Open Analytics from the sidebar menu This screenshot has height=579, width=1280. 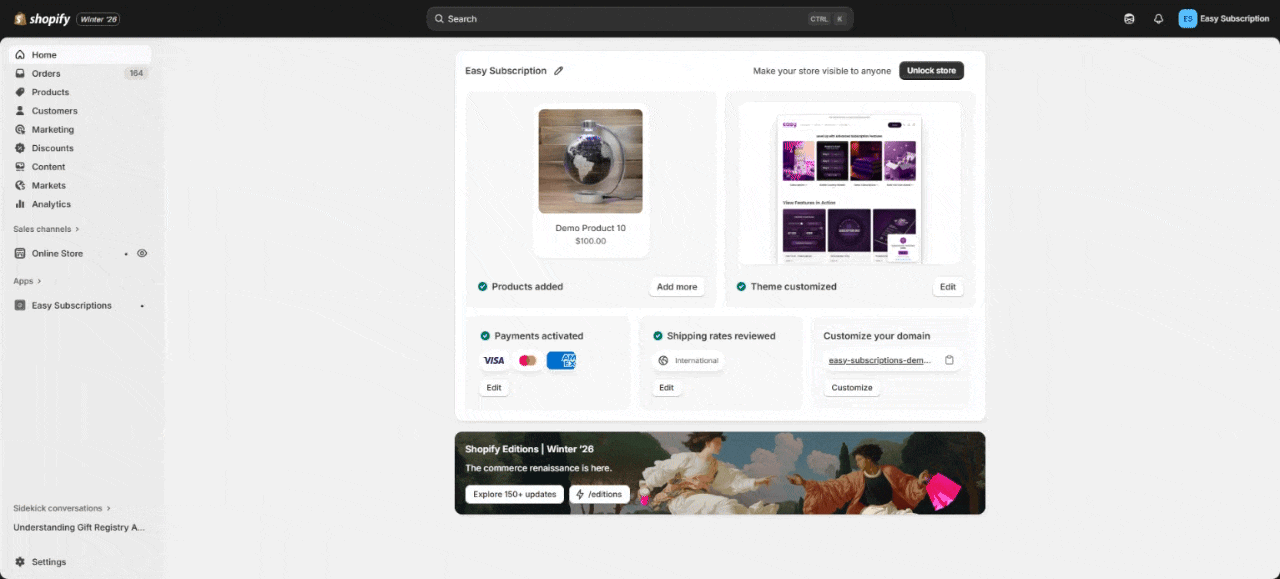coord(51,204)
